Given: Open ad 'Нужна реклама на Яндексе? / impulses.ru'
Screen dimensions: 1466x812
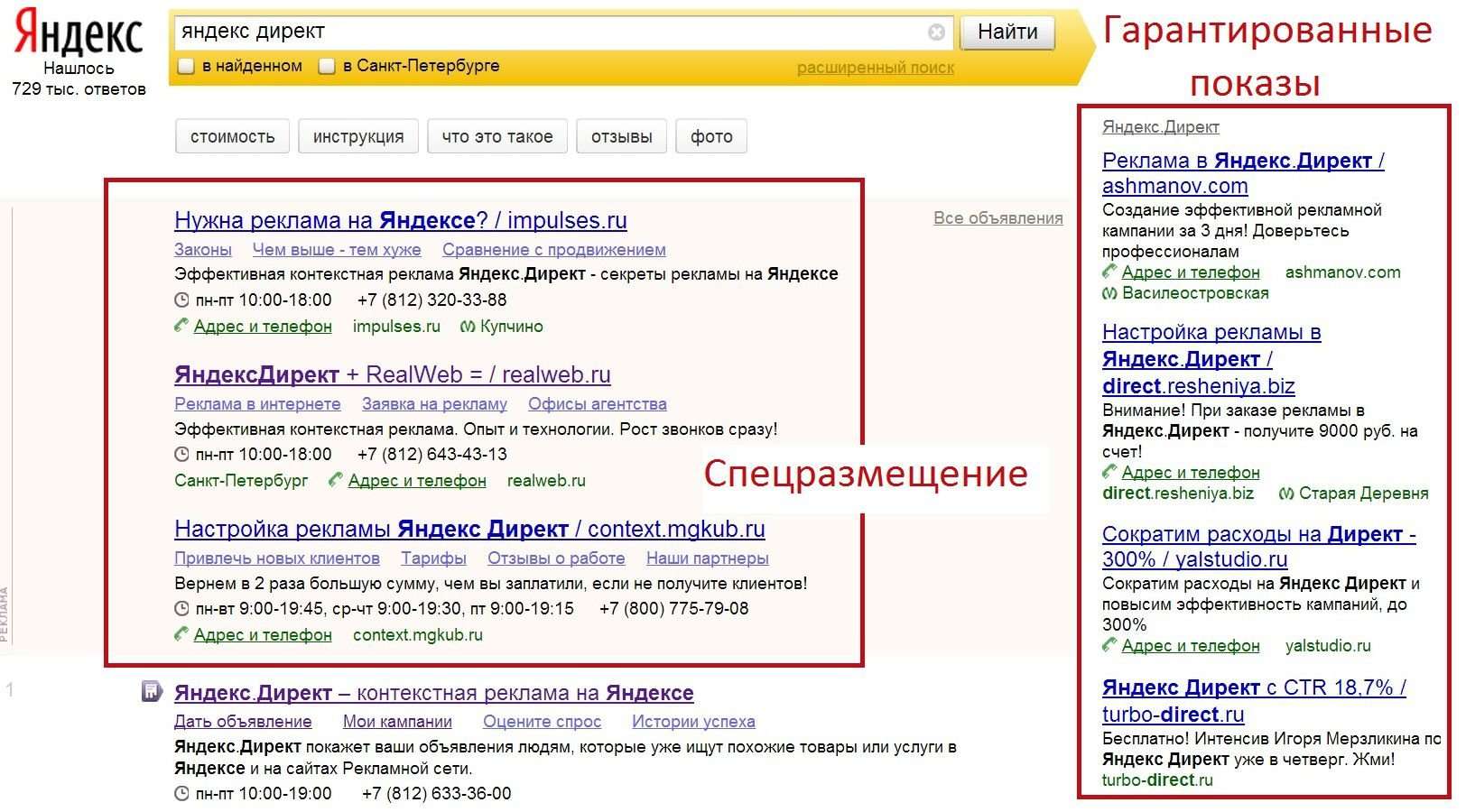Looking at the screenshot, I should (401, 220).
